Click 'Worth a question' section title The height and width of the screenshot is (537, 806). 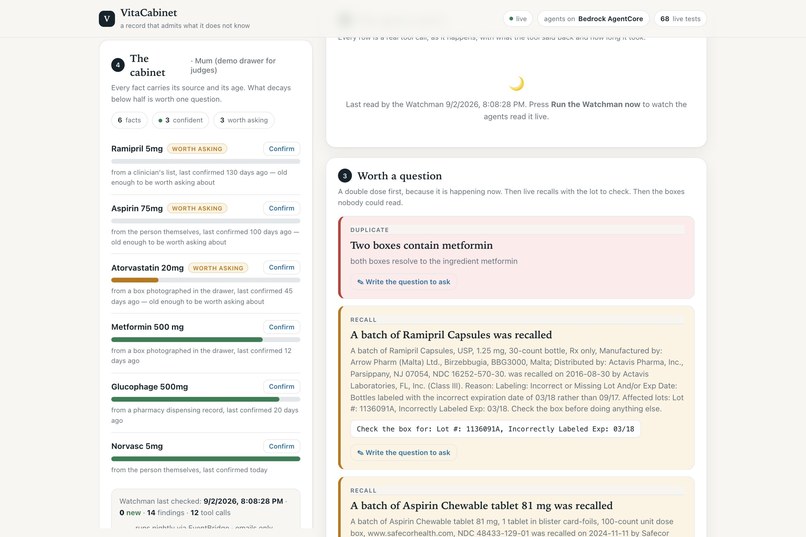point(399,176)
